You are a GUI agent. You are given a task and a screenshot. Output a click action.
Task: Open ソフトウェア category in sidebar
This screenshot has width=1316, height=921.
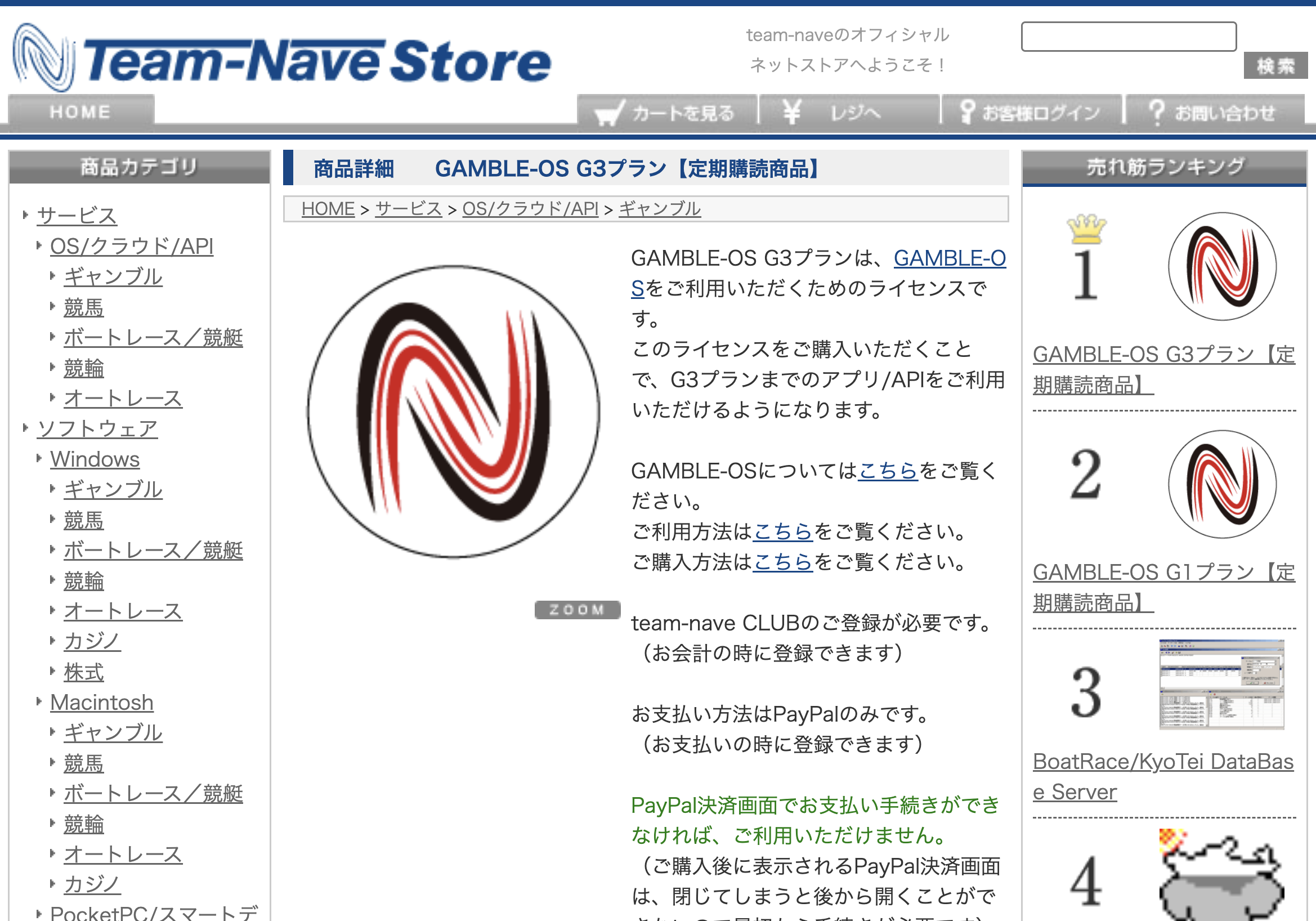click(x=97, y=428)
